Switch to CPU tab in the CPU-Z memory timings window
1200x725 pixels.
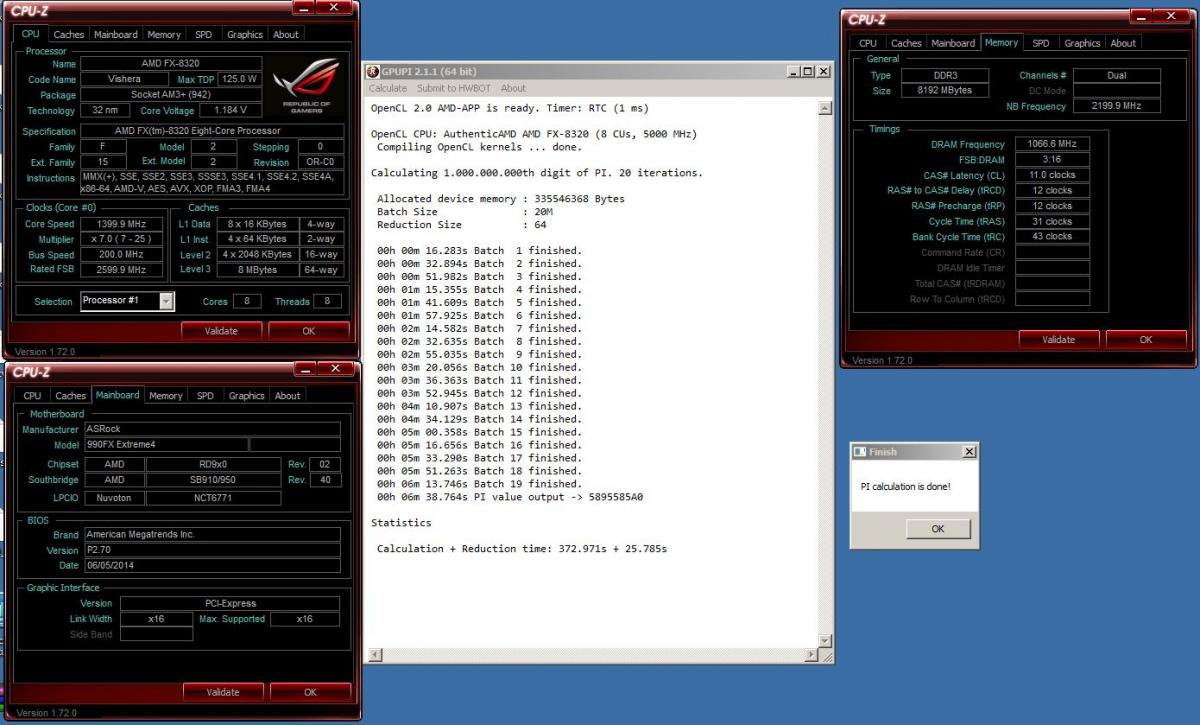coord(868,43)
